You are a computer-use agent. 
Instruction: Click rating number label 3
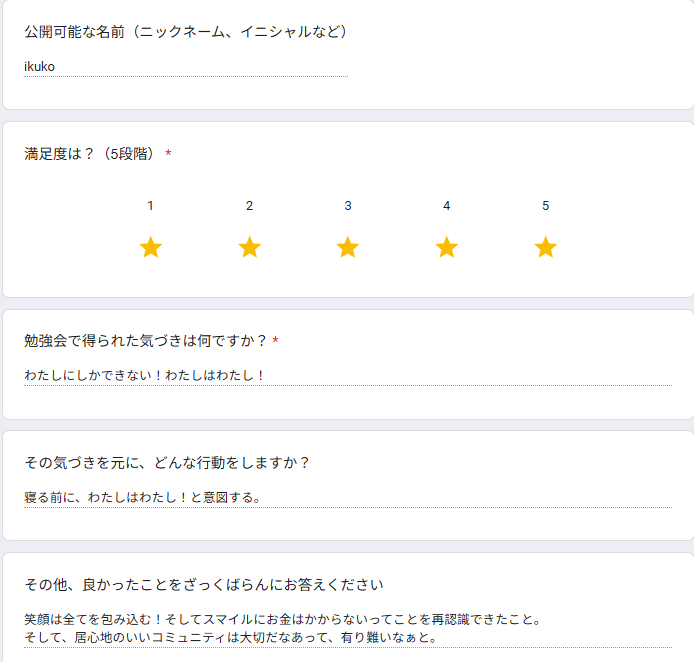tap(348, 206)
